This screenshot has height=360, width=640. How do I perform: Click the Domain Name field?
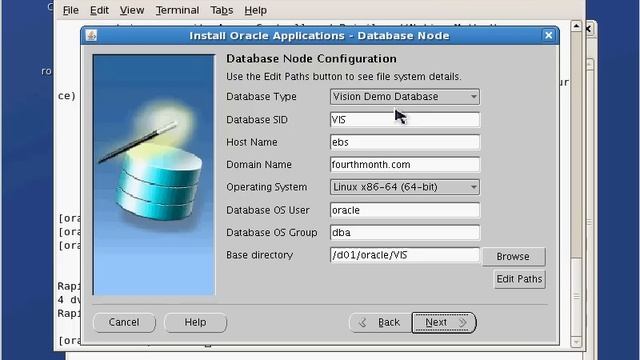(x=405, y=164)
